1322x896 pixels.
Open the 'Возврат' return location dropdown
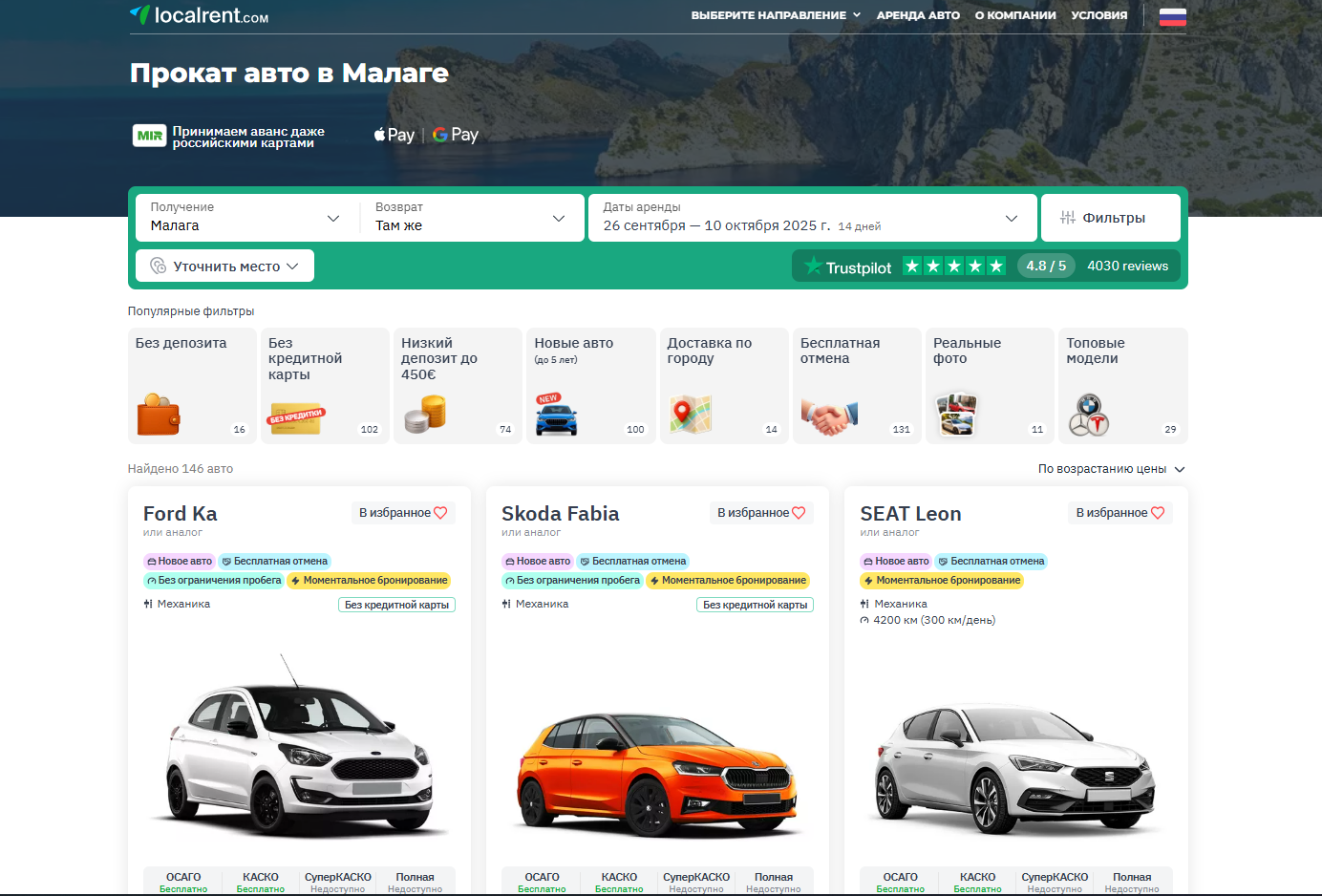(x=470, y=218)
